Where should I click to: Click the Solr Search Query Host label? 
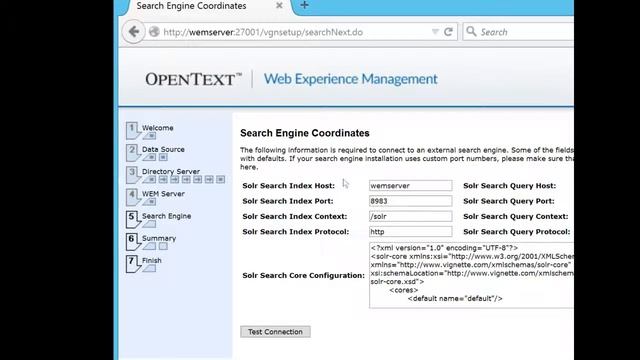509,186
